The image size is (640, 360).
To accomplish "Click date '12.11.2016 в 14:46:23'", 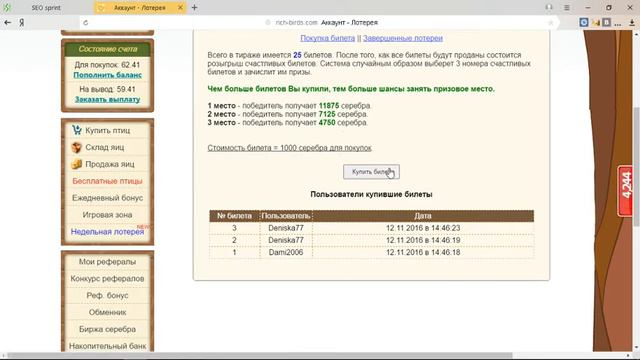I will point(423,228).
